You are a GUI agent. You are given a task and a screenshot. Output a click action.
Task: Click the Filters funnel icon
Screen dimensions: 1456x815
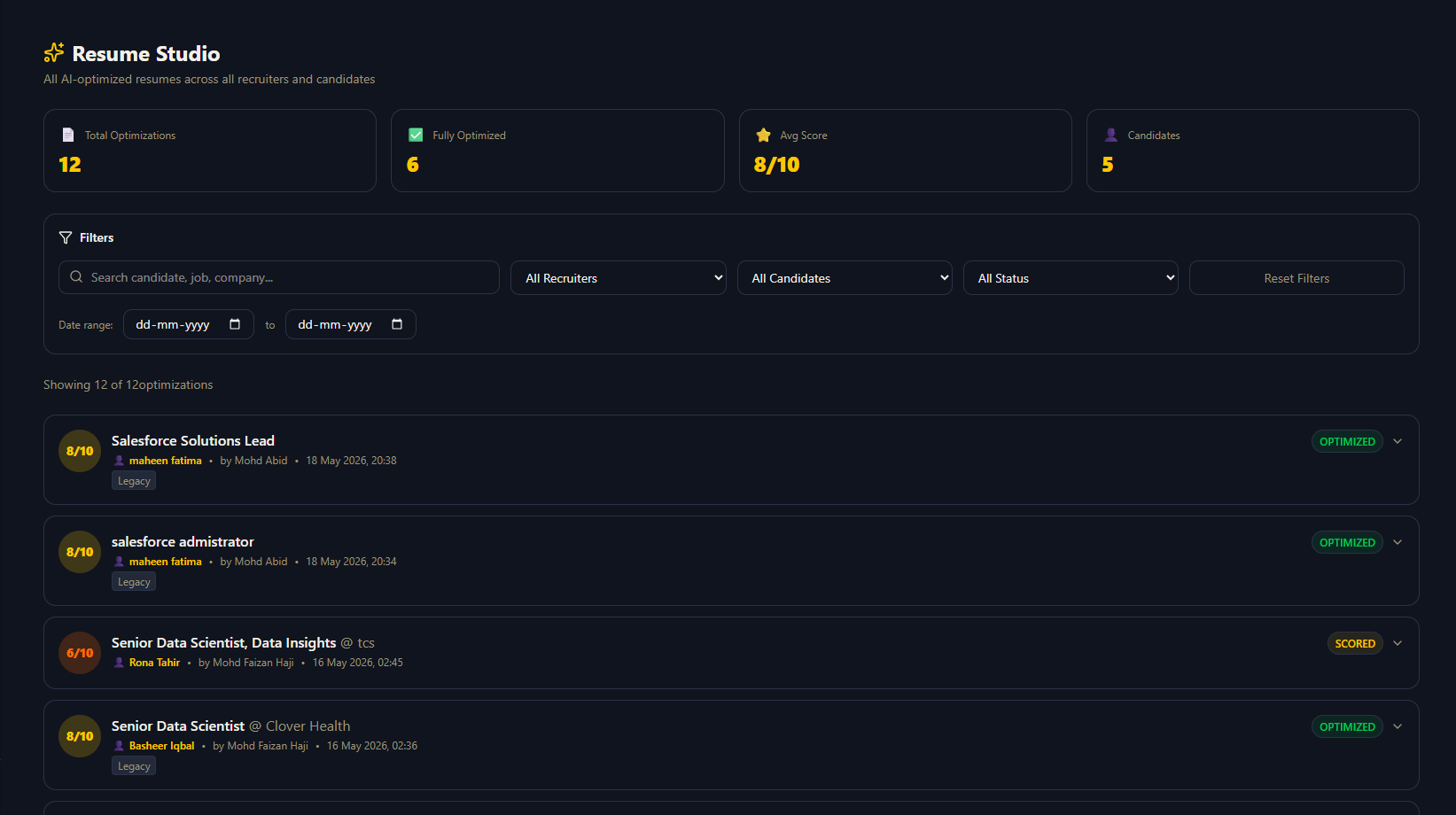[x=66, y=237]
